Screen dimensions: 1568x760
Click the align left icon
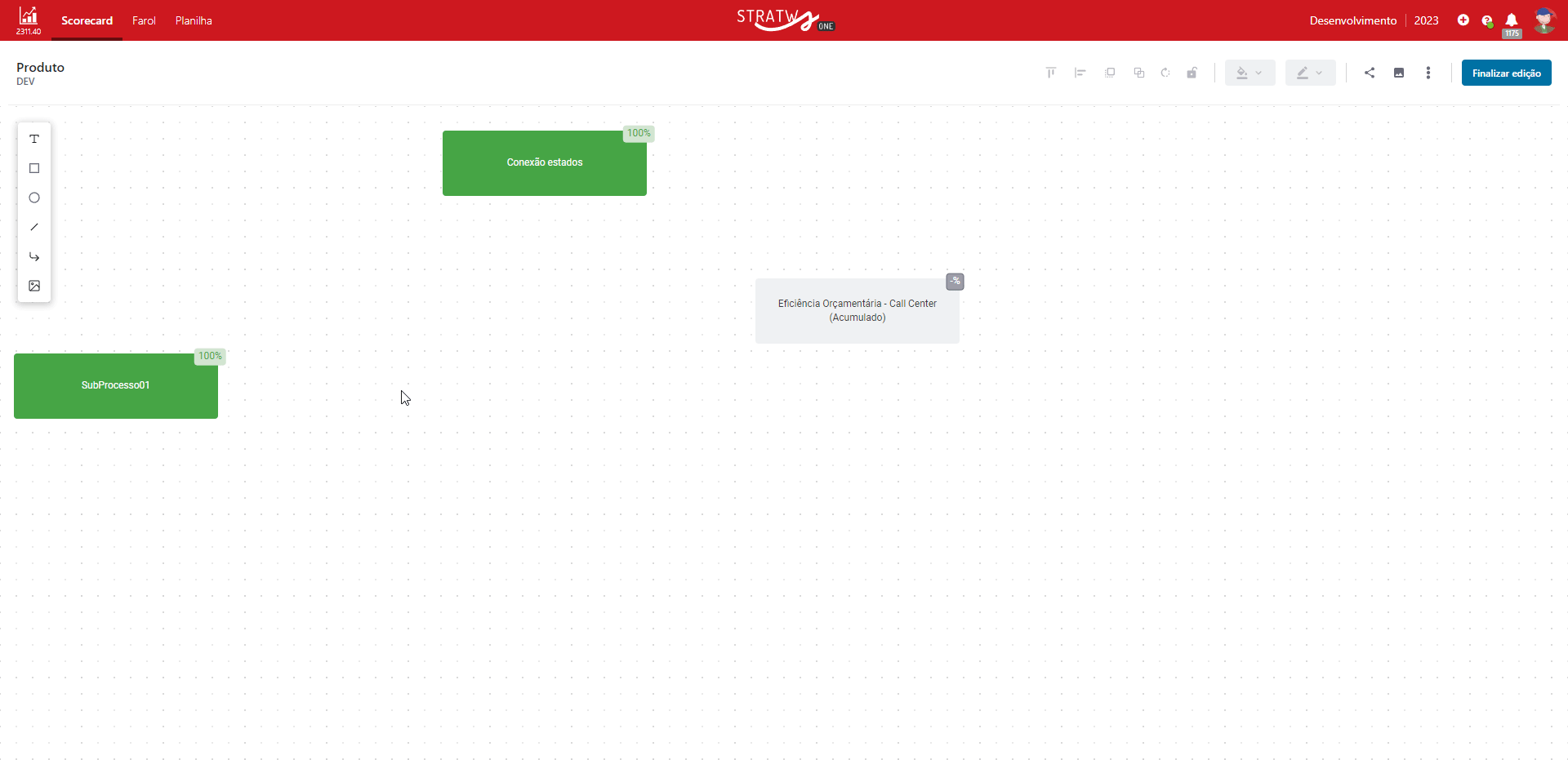click(x=1080, y=73)
